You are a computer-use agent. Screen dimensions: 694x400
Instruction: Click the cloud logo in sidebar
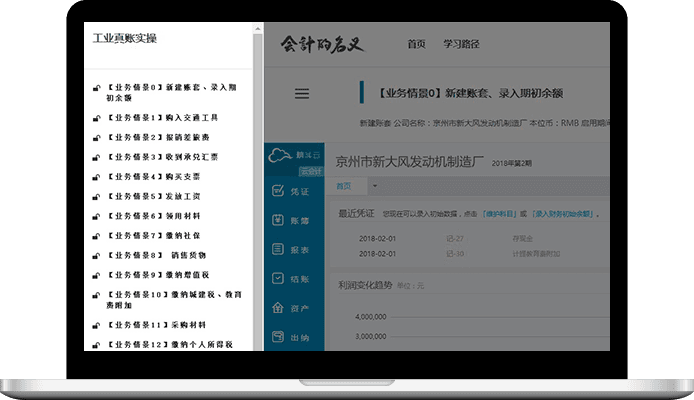pos(280,154)
